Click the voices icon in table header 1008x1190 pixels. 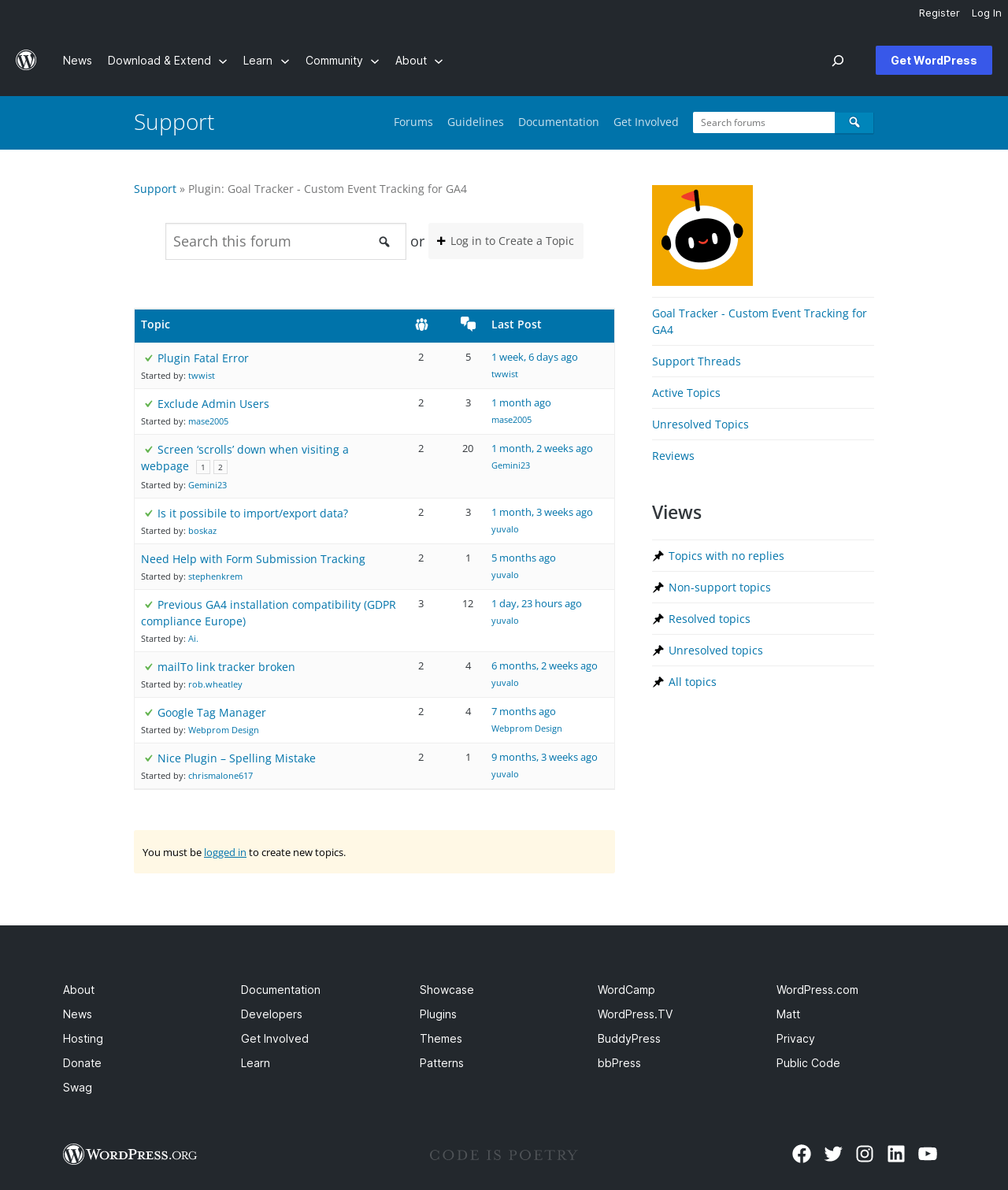point(421,324)
